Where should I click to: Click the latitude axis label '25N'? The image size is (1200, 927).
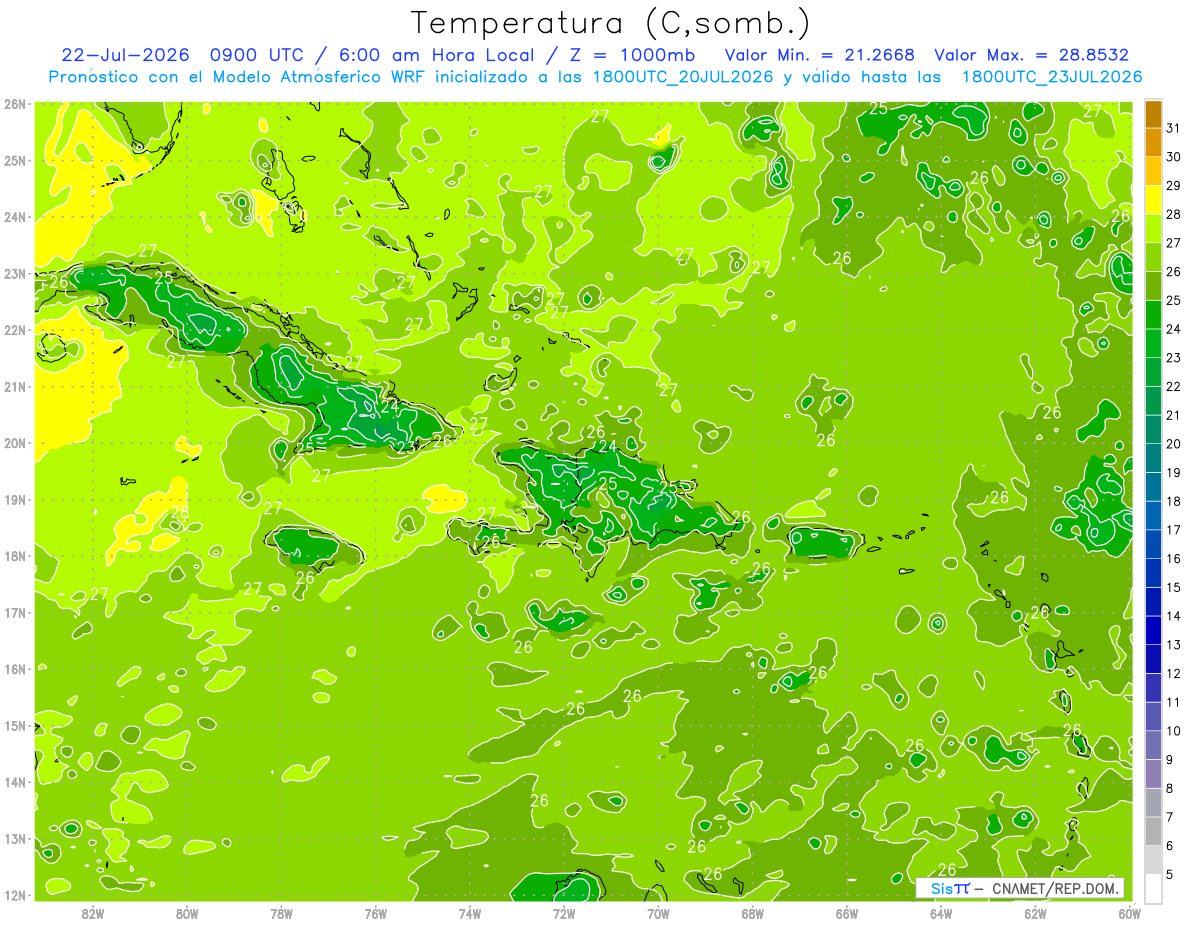(15, 160)
